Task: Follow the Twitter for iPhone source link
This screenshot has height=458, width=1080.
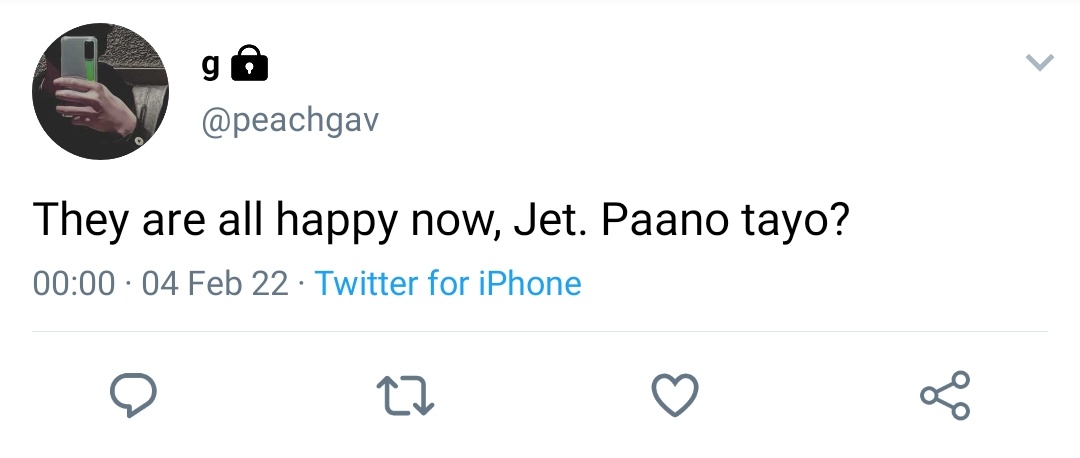Action: click(x=448, y=283)
